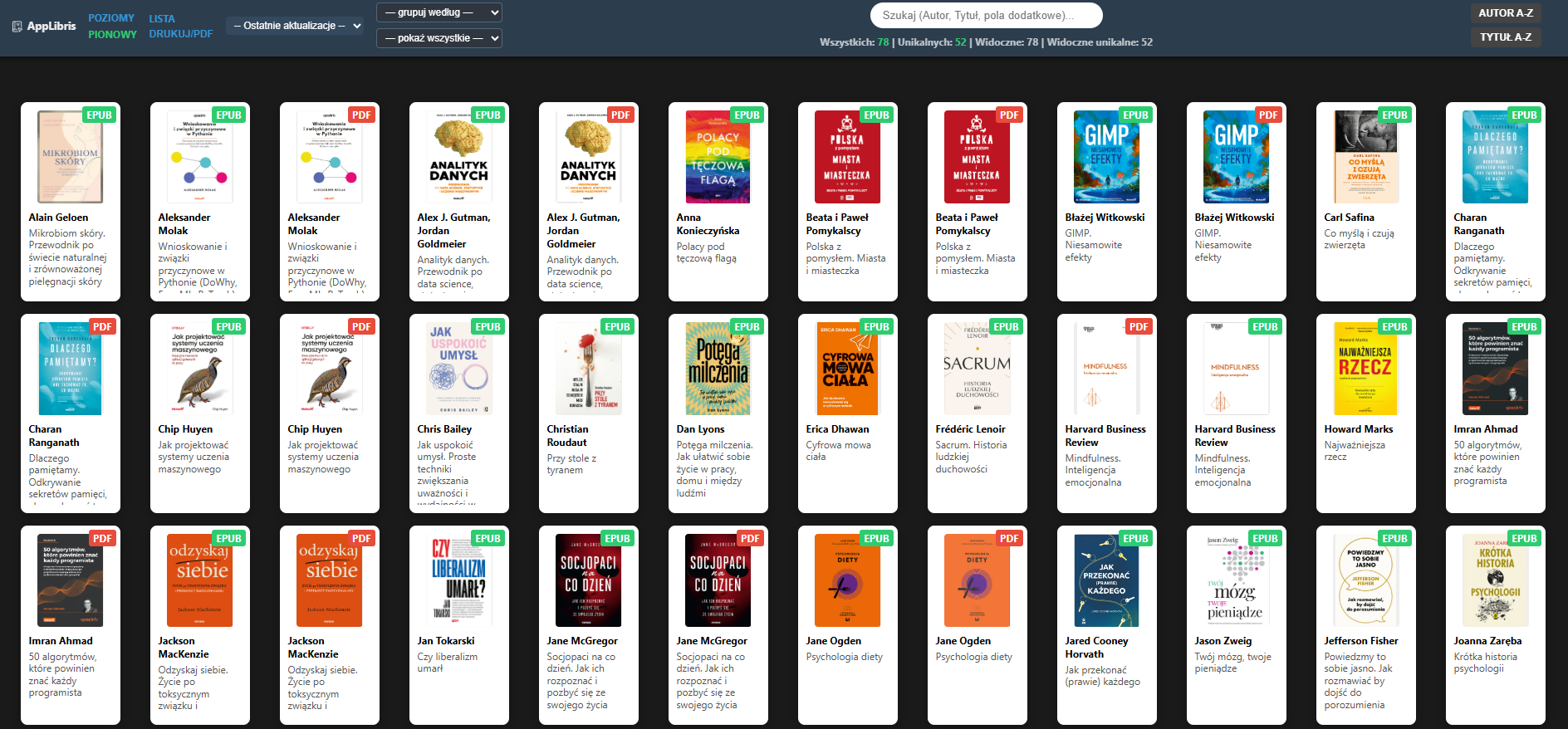
Task: Click the Szukaj search field
Action: (987, 15)
